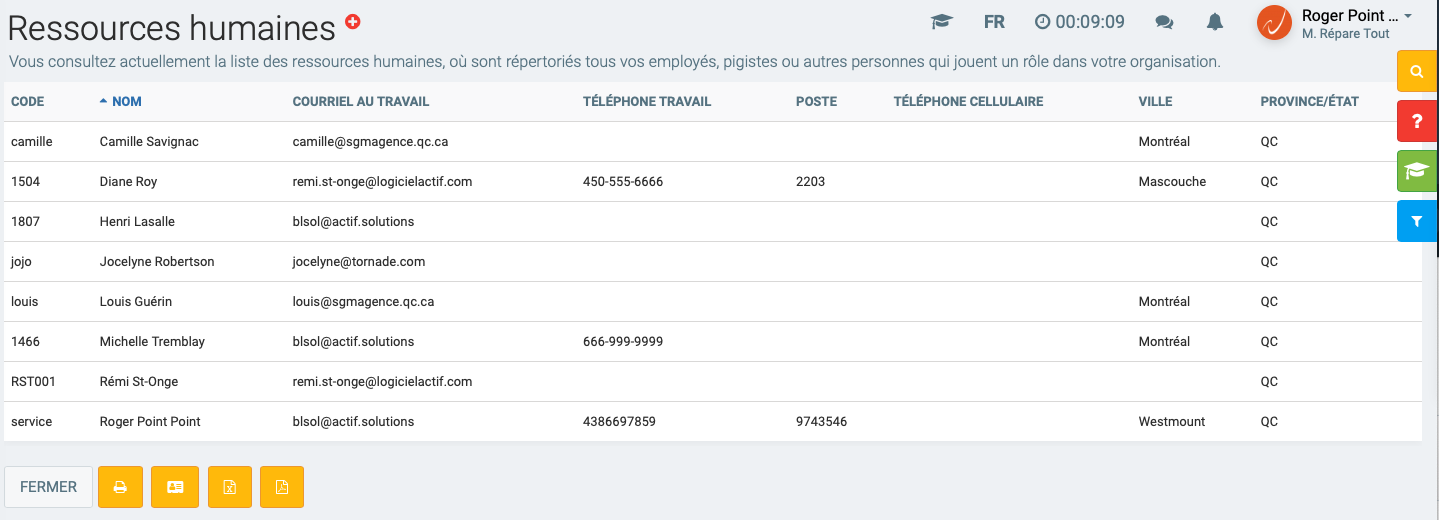This screenshot has height=520, width=1439.
Task: Click the red plus icon to add resource
Action: [352, 21]
